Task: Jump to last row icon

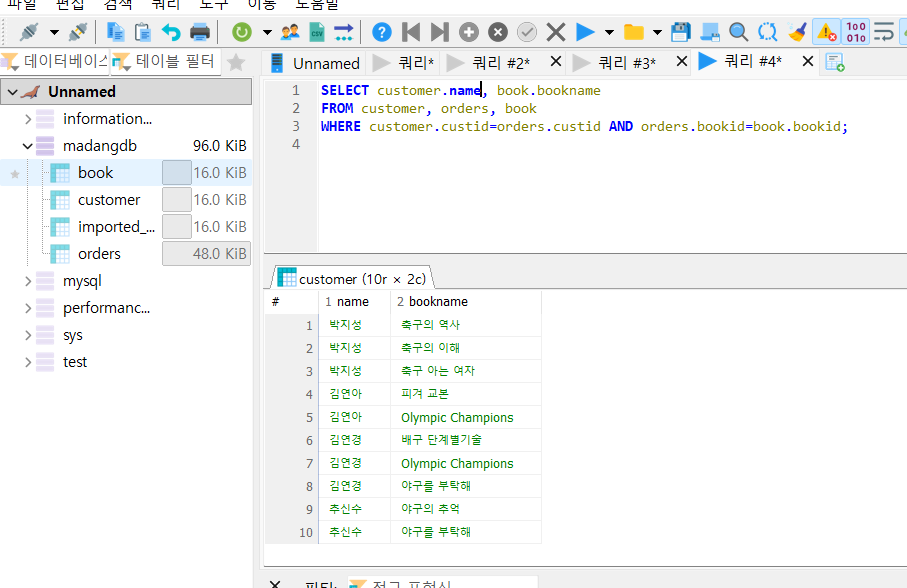Action: tap(440, 32)
